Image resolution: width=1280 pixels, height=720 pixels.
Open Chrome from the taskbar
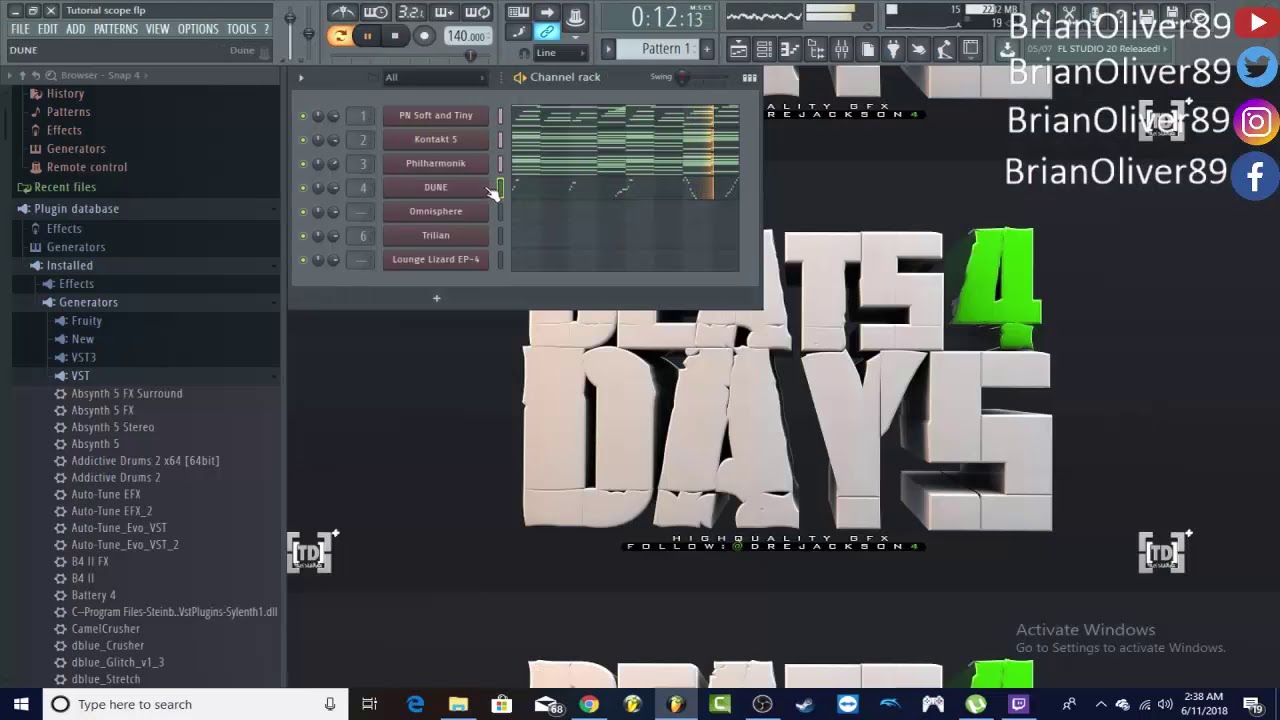(588, 704)
